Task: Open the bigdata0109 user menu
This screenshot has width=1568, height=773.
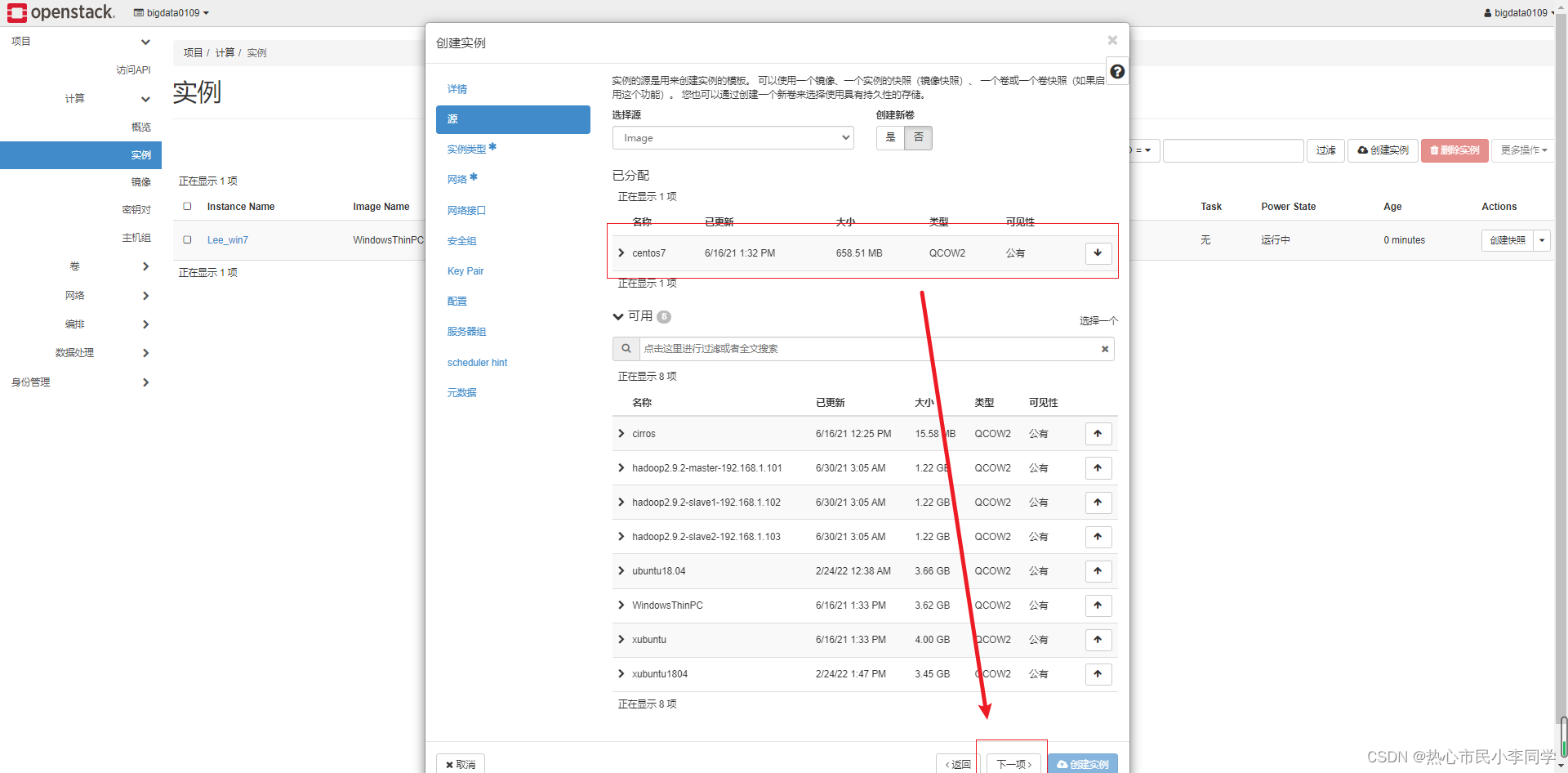Action: click(1519, 13)
